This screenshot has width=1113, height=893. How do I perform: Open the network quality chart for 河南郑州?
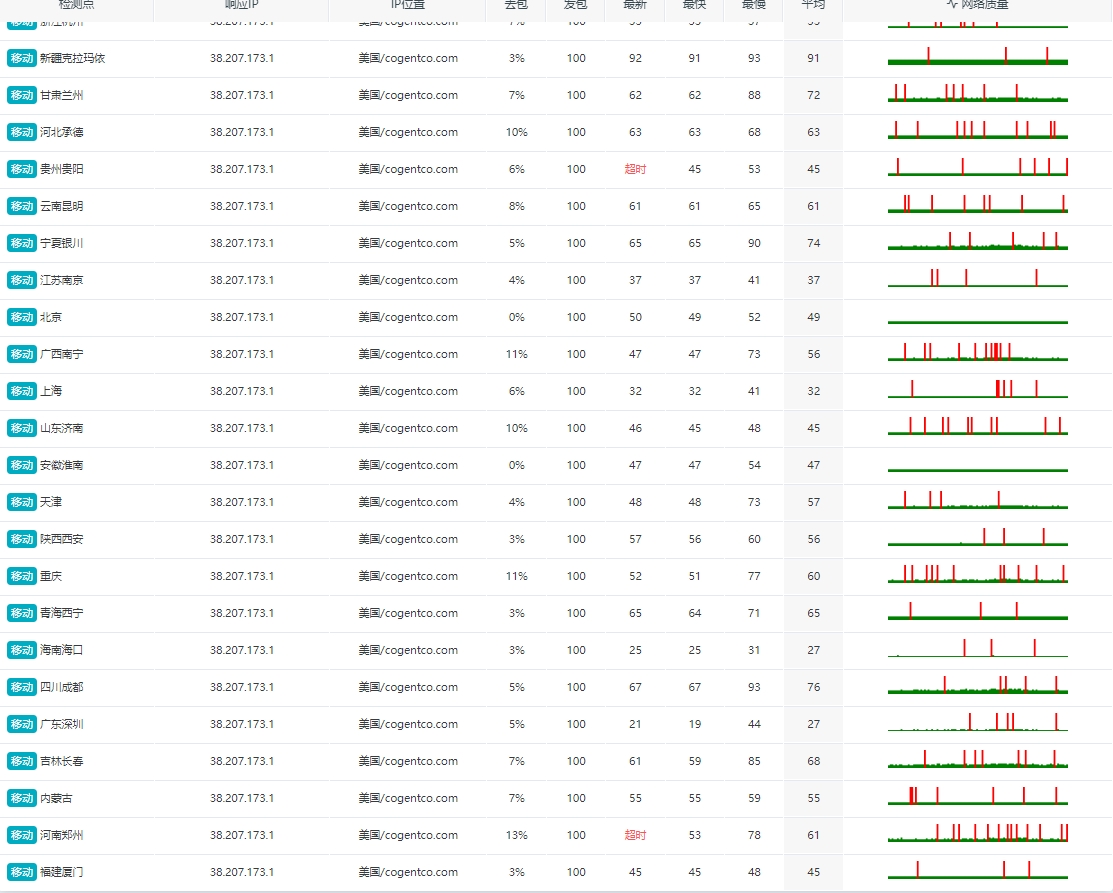pos(977,833)
